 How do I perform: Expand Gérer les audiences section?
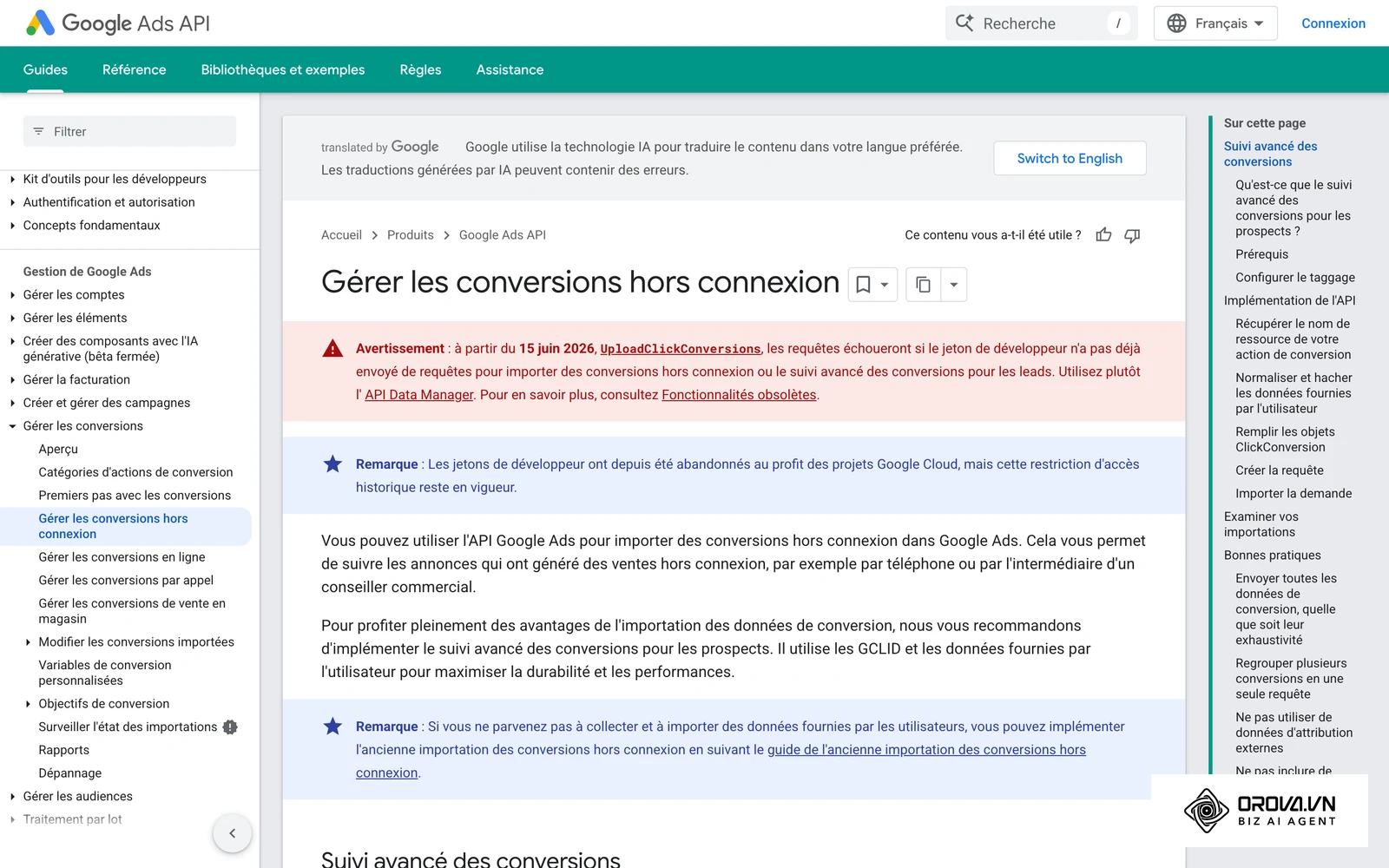12,797
